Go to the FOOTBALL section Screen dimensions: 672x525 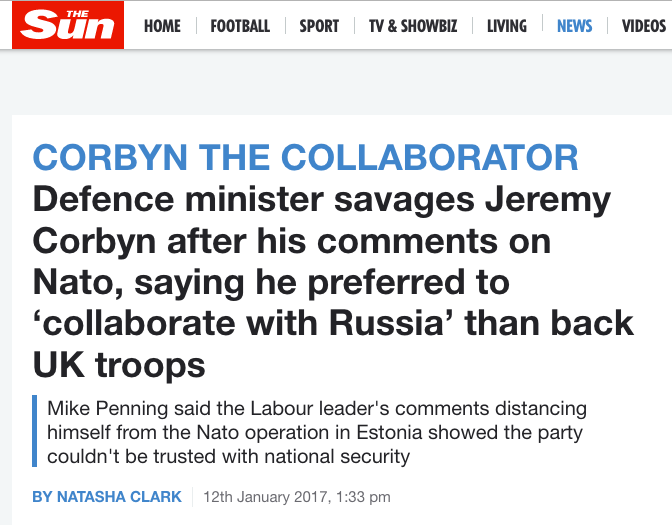[x=240, y=26]
